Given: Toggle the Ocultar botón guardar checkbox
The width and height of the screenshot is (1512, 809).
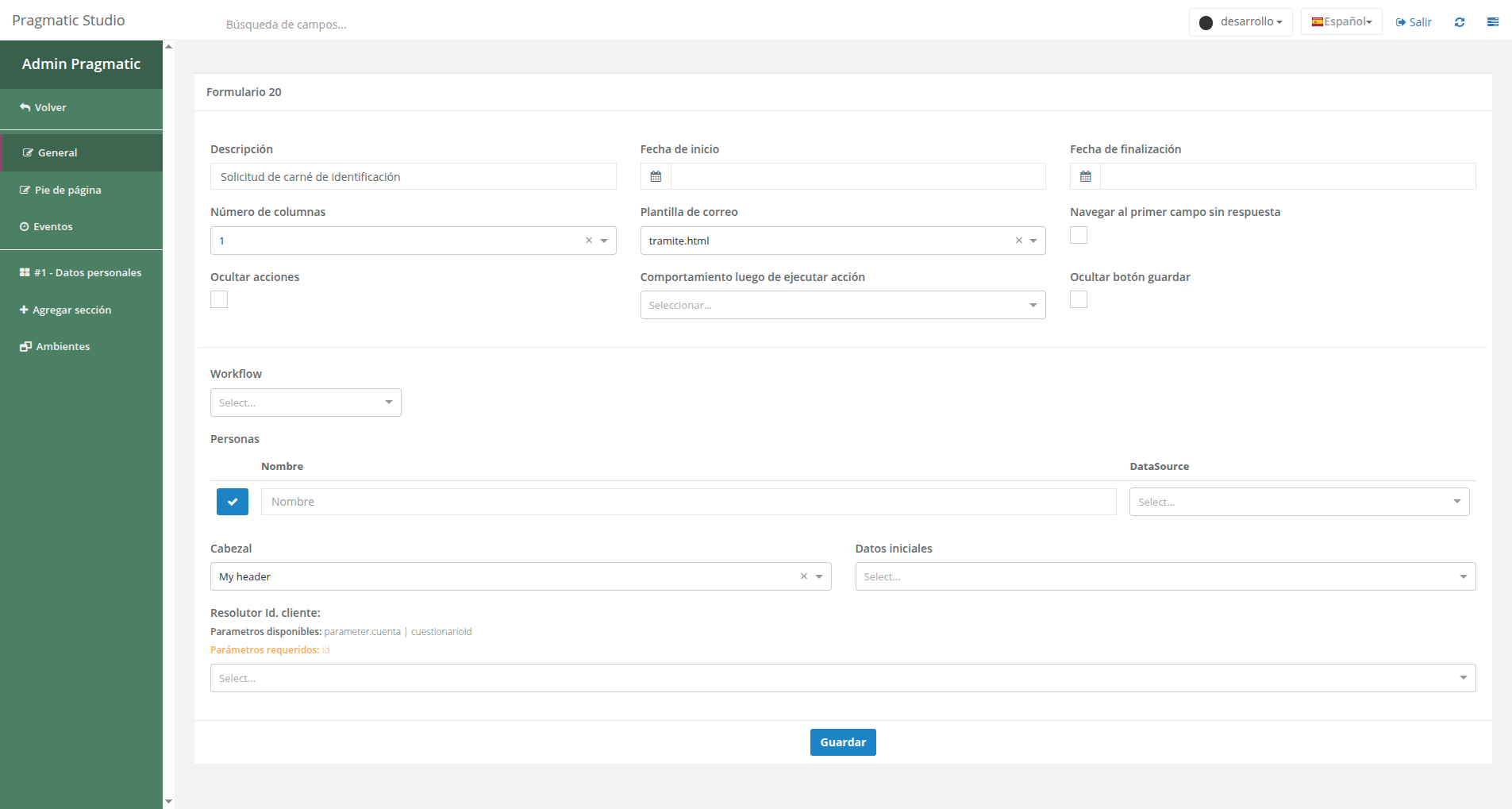Looking at the screenshot, I should pos(1079,299).
